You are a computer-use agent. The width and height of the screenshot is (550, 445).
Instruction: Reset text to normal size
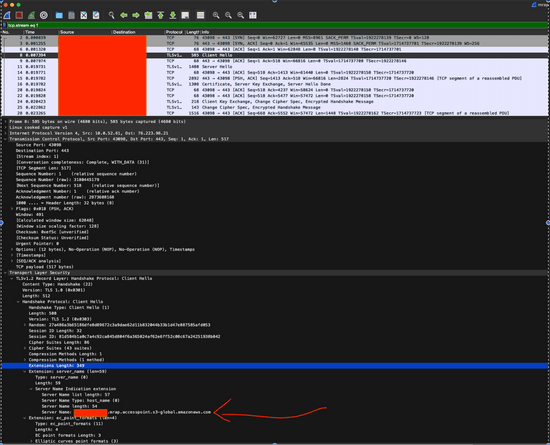tap(241, 15)
